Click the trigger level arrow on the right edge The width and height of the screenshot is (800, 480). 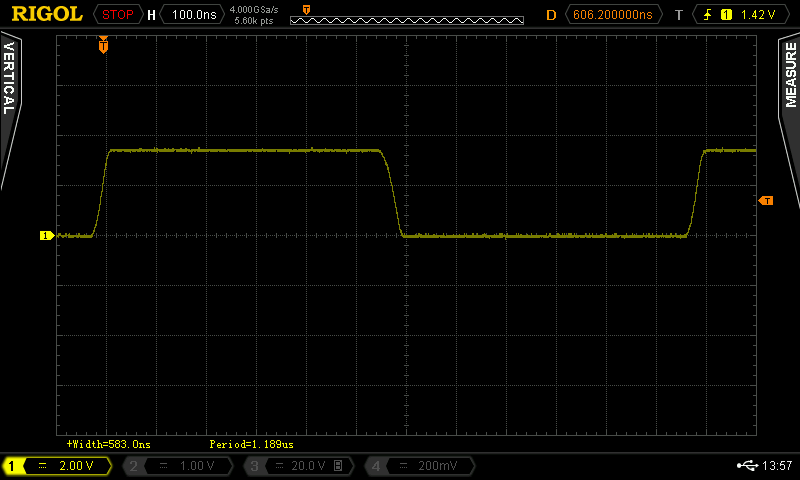pos(766,201)
